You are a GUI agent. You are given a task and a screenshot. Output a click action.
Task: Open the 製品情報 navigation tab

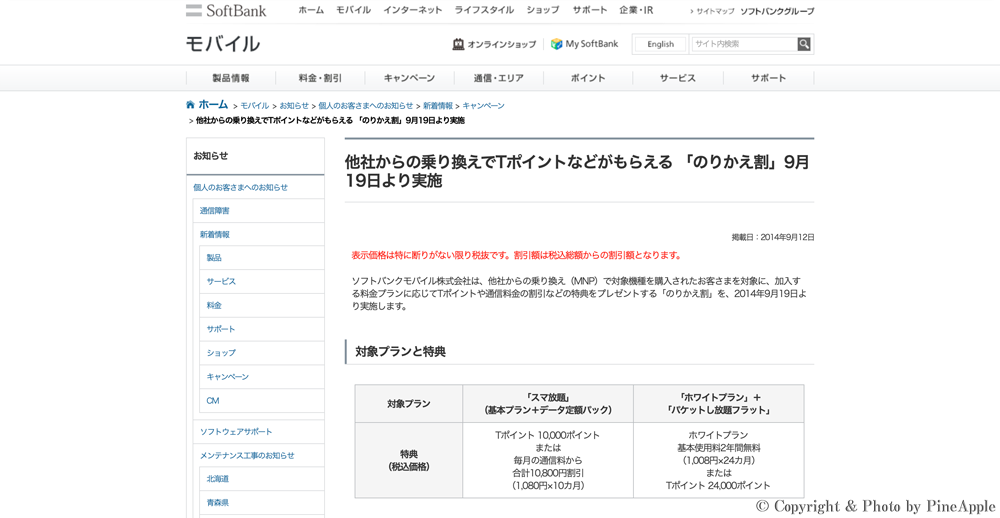pos(231,78)
